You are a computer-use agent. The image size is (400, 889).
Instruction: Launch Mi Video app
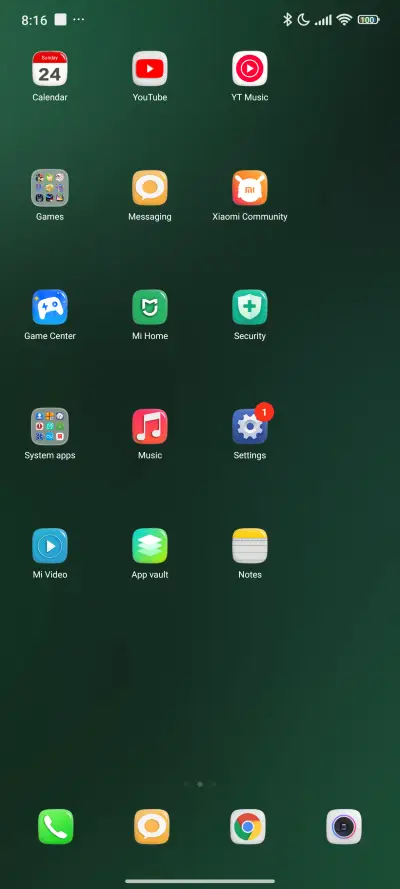[50, 546]
